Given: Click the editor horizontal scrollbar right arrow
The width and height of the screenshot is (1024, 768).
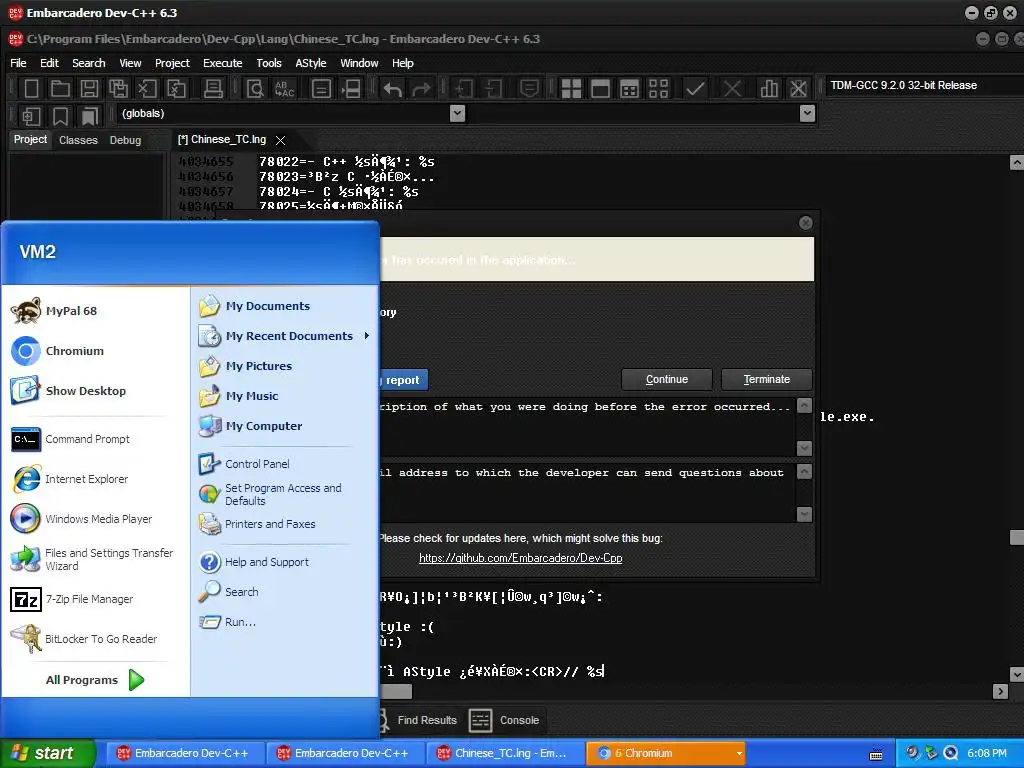Looking at the screenshot, I should (1000, 691).
